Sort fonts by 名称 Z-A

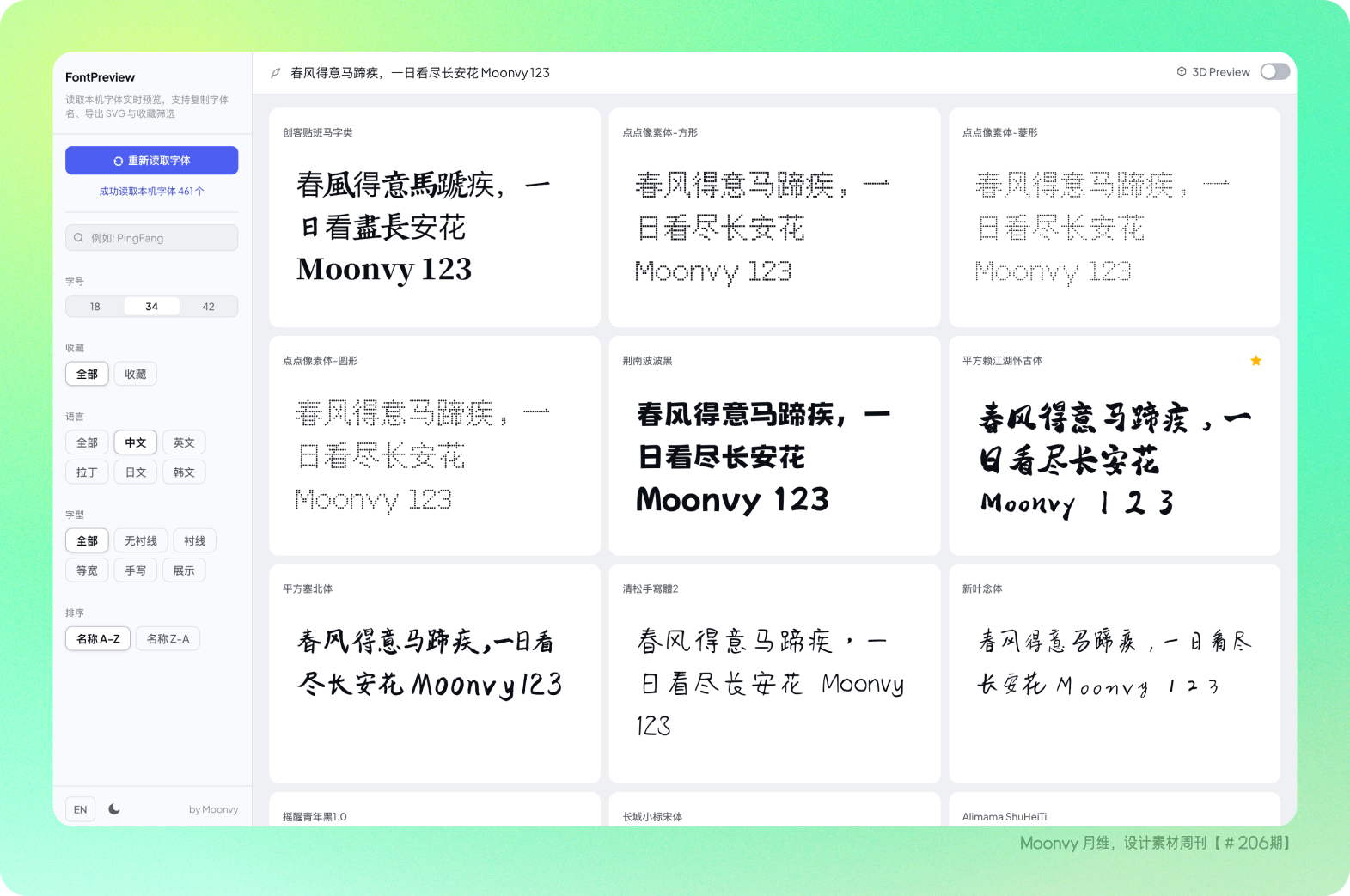pyautogui.click(x=168, y=639)
